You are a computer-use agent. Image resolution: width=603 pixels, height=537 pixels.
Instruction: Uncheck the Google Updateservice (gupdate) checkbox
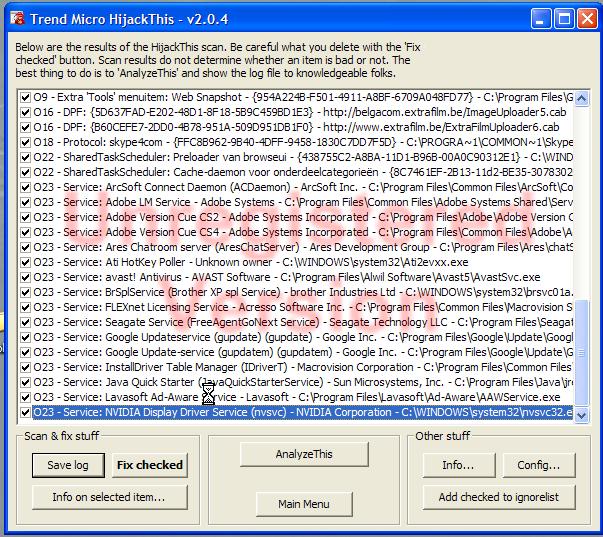point(25,337)
